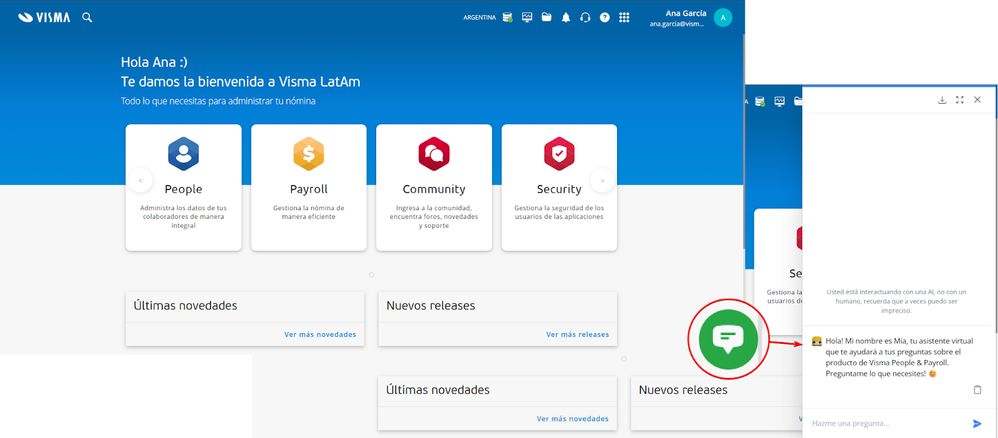Viewport: 998px width, 438px height.
Task: Expand the chat panel to fullscreen
Action: (x=960, y=100)
